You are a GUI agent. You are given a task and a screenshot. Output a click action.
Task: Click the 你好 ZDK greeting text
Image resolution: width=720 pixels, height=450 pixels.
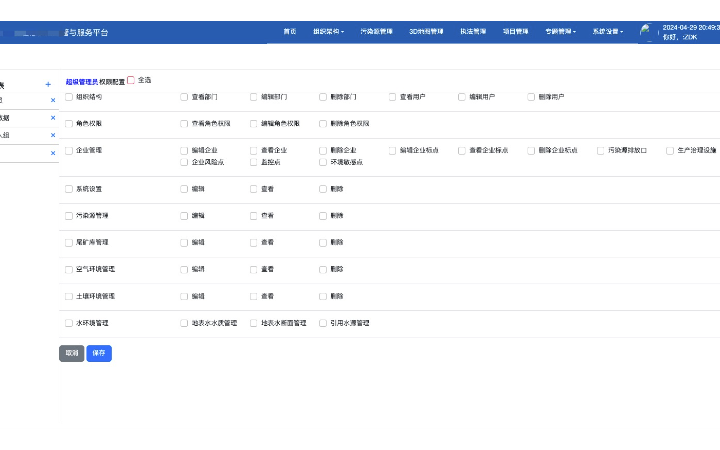tap(680, 37)
